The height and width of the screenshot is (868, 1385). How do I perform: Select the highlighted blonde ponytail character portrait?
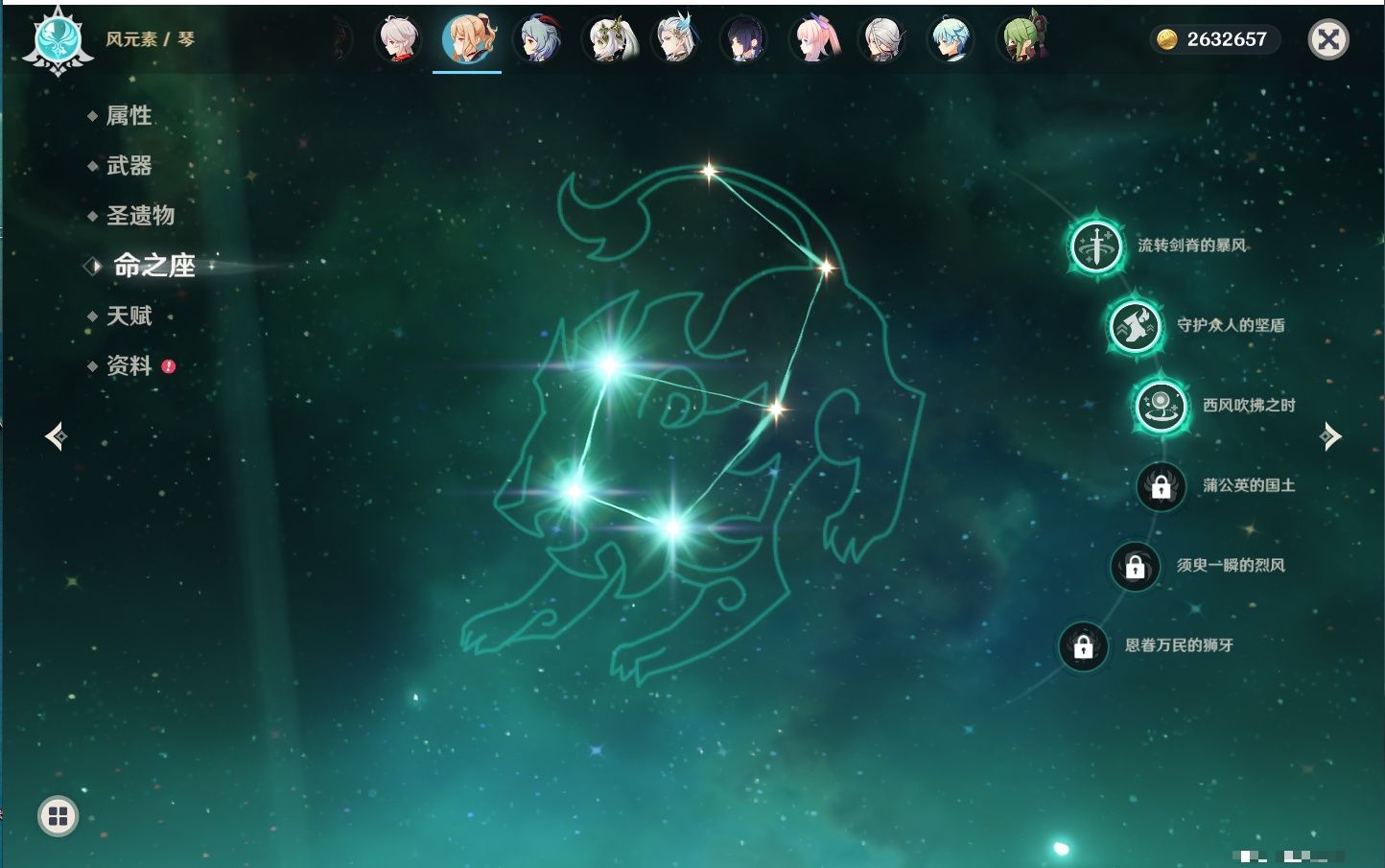click(468, 38)
